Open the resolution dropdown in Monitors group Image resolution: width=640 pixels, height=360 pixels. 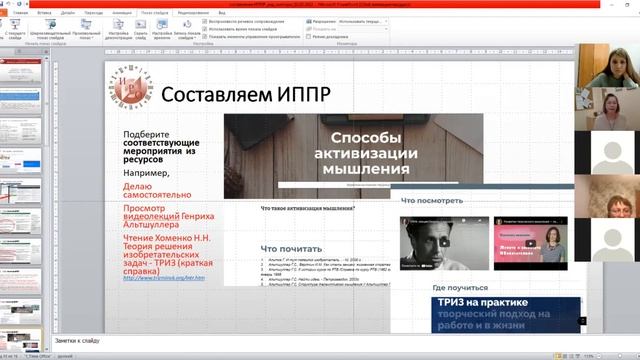tap(363, 21)
